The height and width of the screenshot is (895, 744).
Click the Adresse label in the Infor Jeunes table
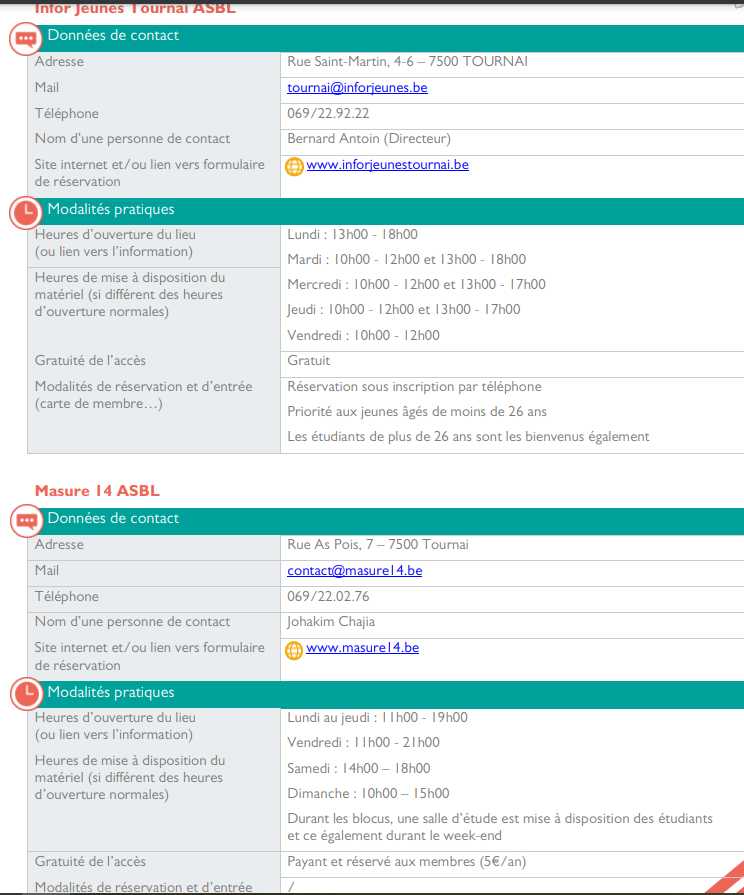(x=59, y=61)
